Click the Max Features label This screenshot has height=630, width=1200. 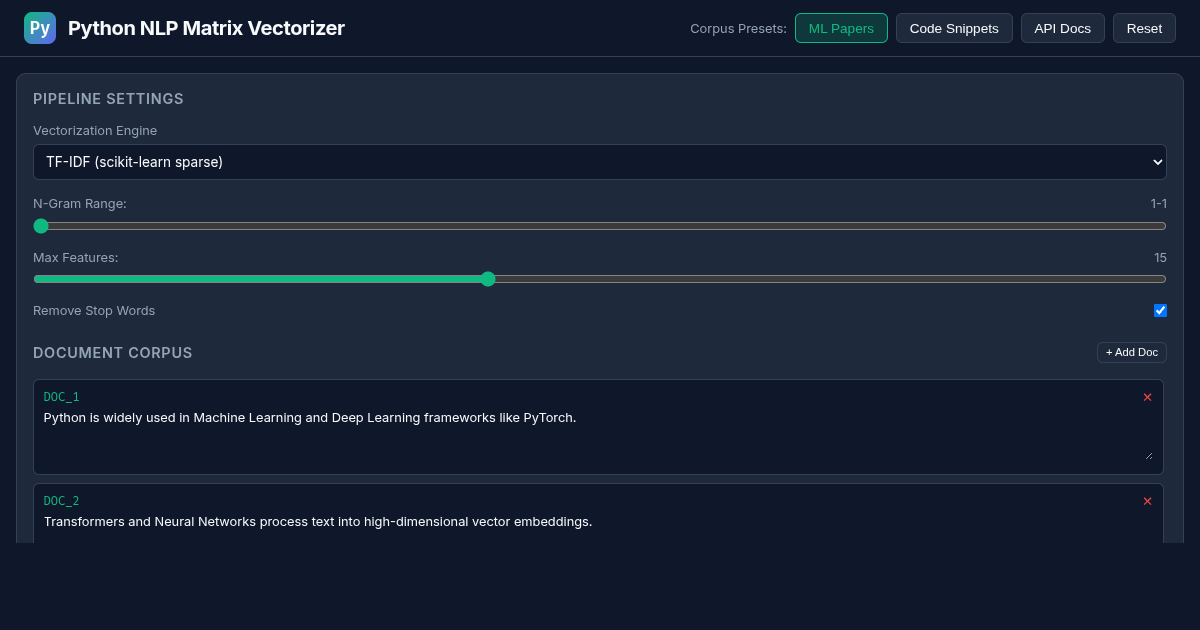tap(76, 257)
